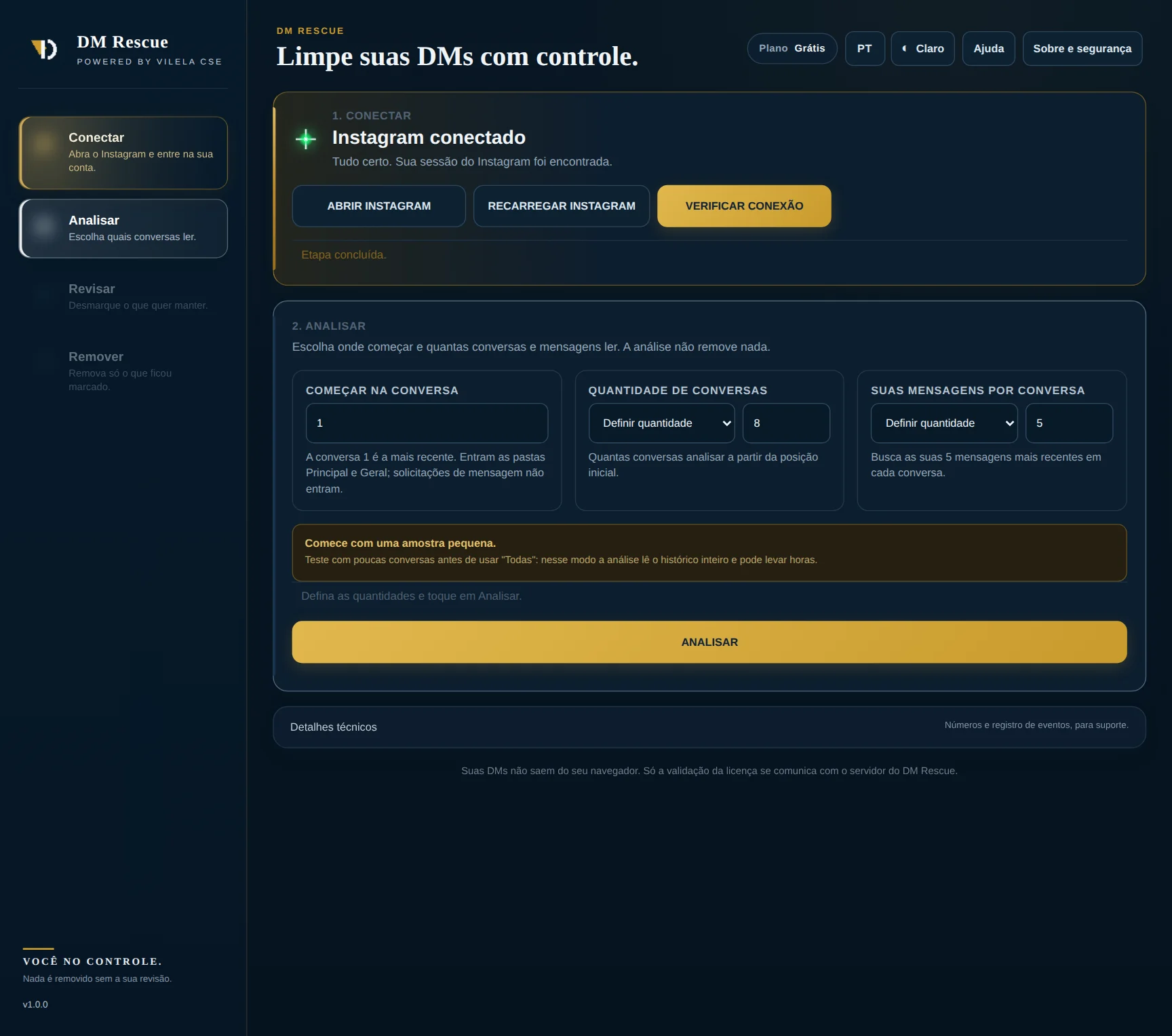
Task: Click the Plano Grátis plan badge
Action: 792,49
